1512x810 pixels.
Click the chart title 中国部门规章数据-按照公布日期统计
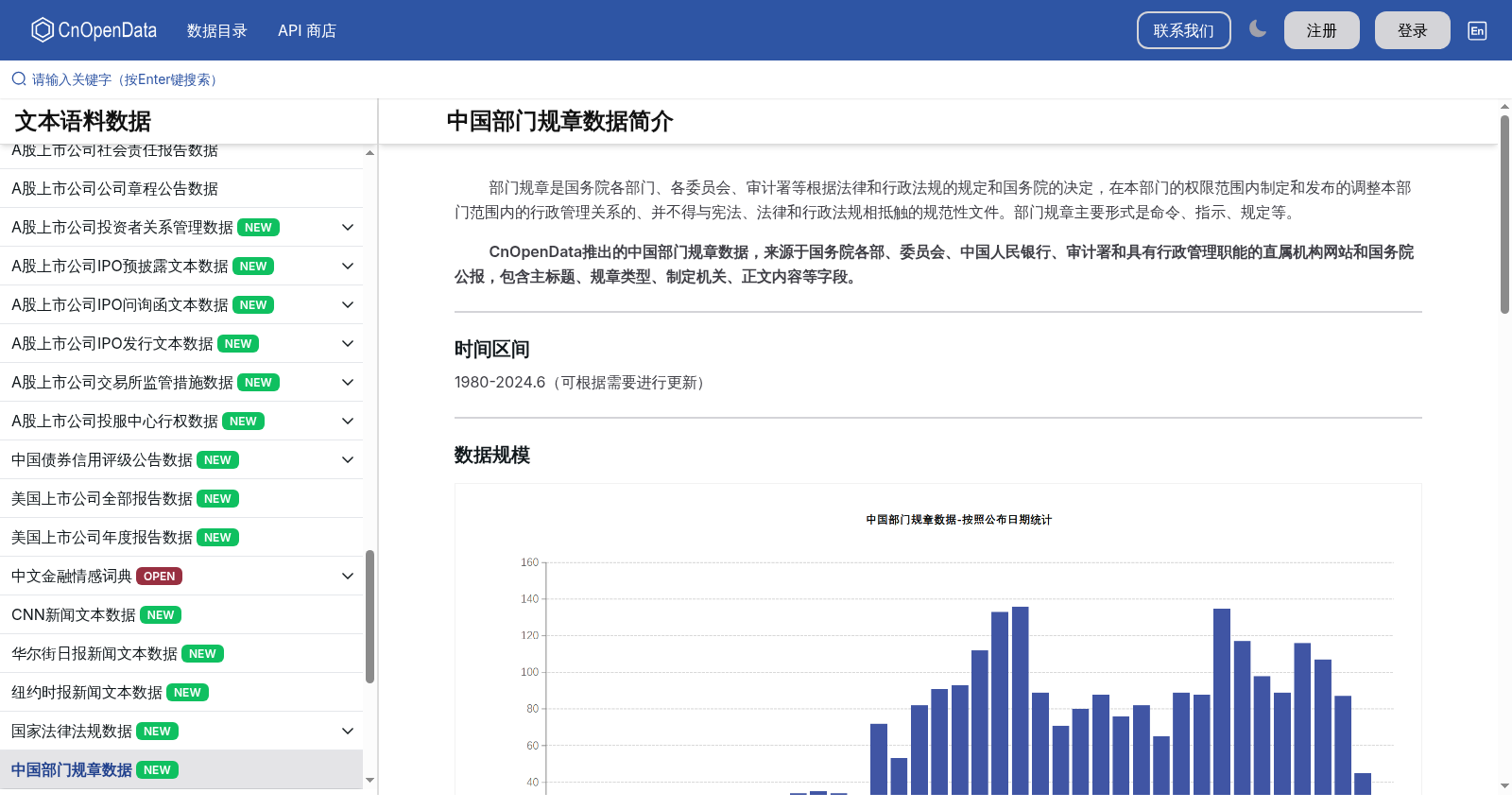(958, 520)
